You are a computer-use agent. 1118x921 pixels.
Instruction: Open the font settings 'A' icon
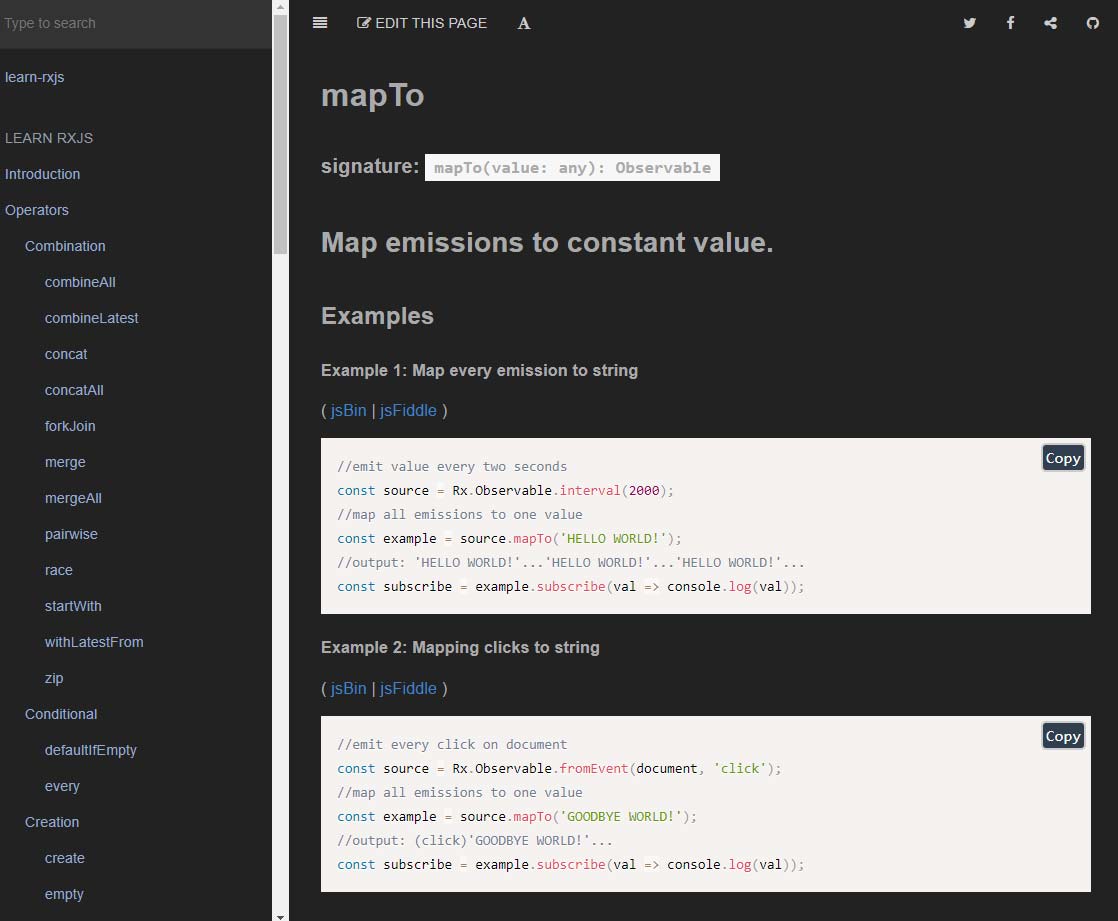(524, 24)
